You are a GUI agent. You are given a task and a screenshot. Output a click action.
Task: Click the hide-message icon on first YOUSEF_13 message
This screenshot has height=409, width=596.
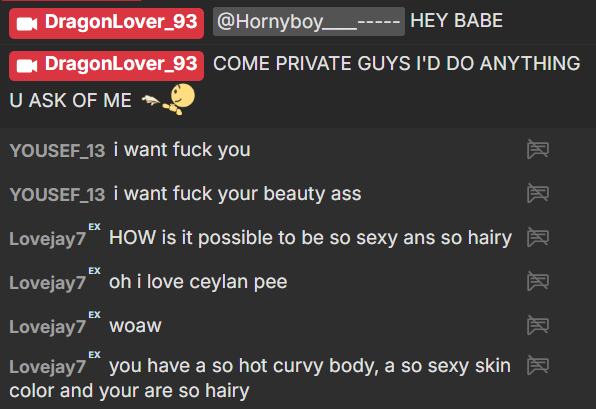coord(538,149)
